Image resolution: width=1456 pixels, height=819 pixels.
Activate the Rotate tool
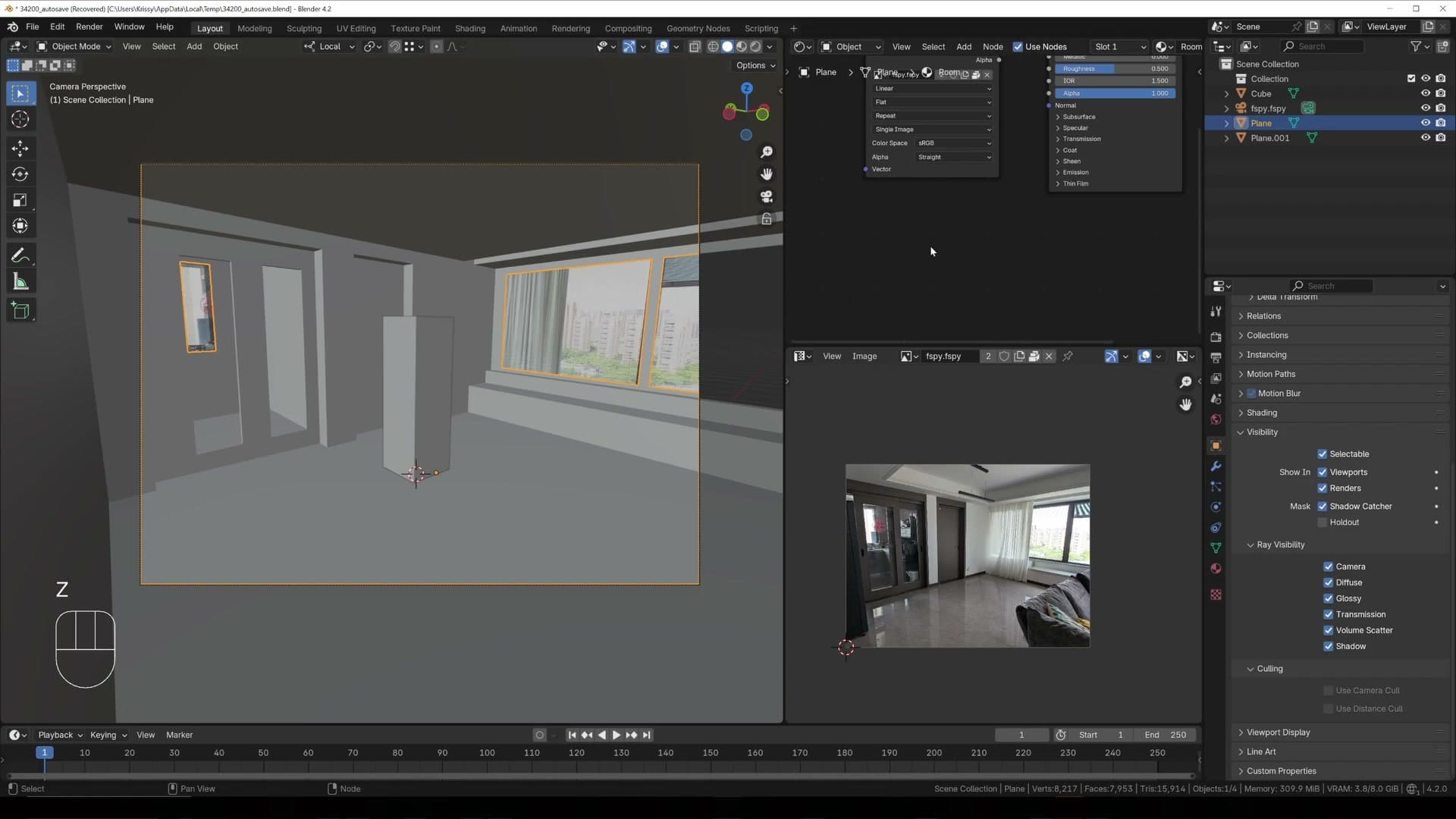pyautogui.click(x=20, y=174)
